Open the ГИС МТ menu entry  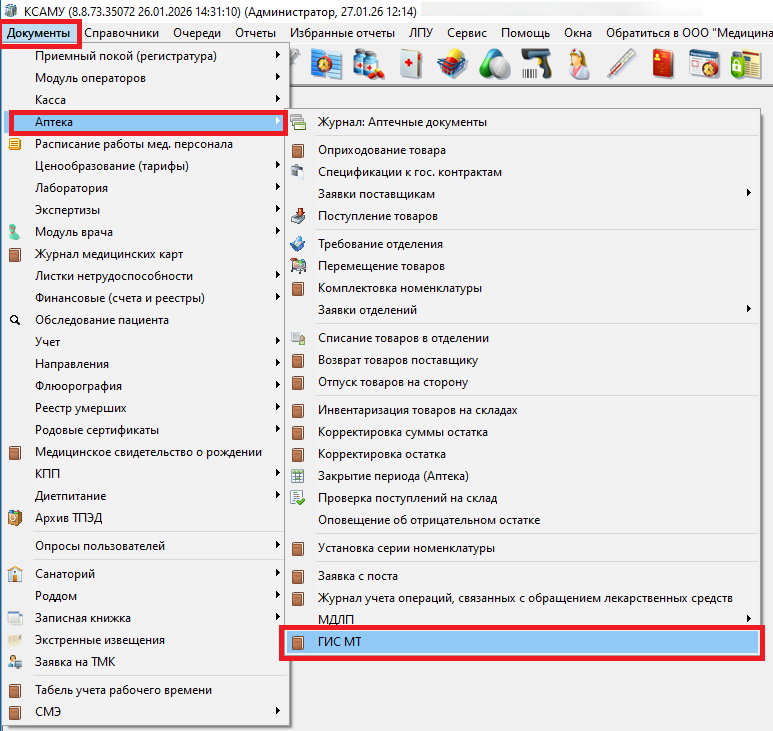339,642
